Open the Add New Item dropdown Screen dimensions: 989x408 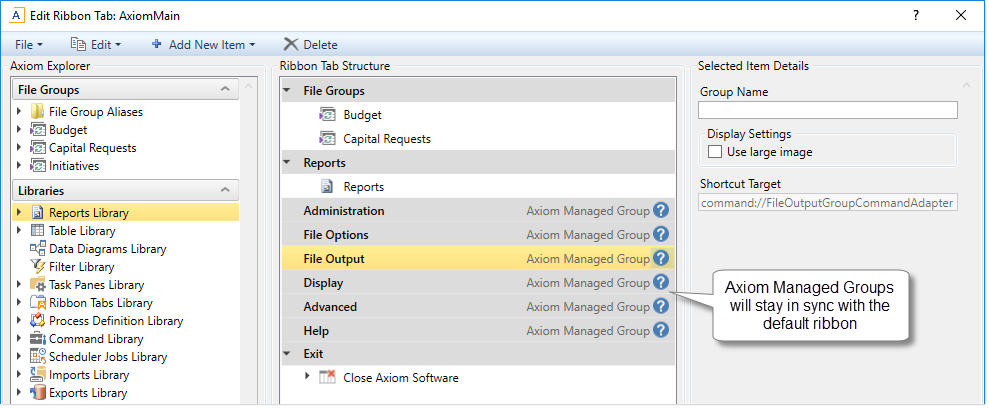203,45
